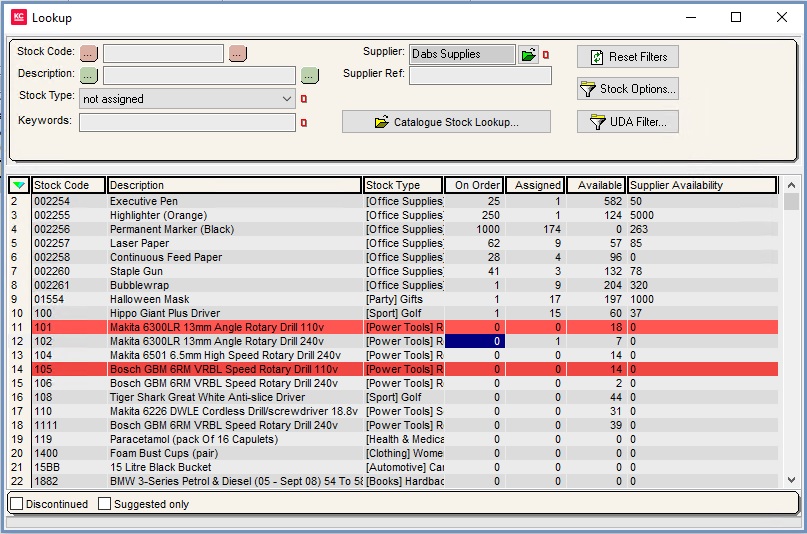Sort by Description column header
Viewport: 807px width, 534px height.
(234, 185)
